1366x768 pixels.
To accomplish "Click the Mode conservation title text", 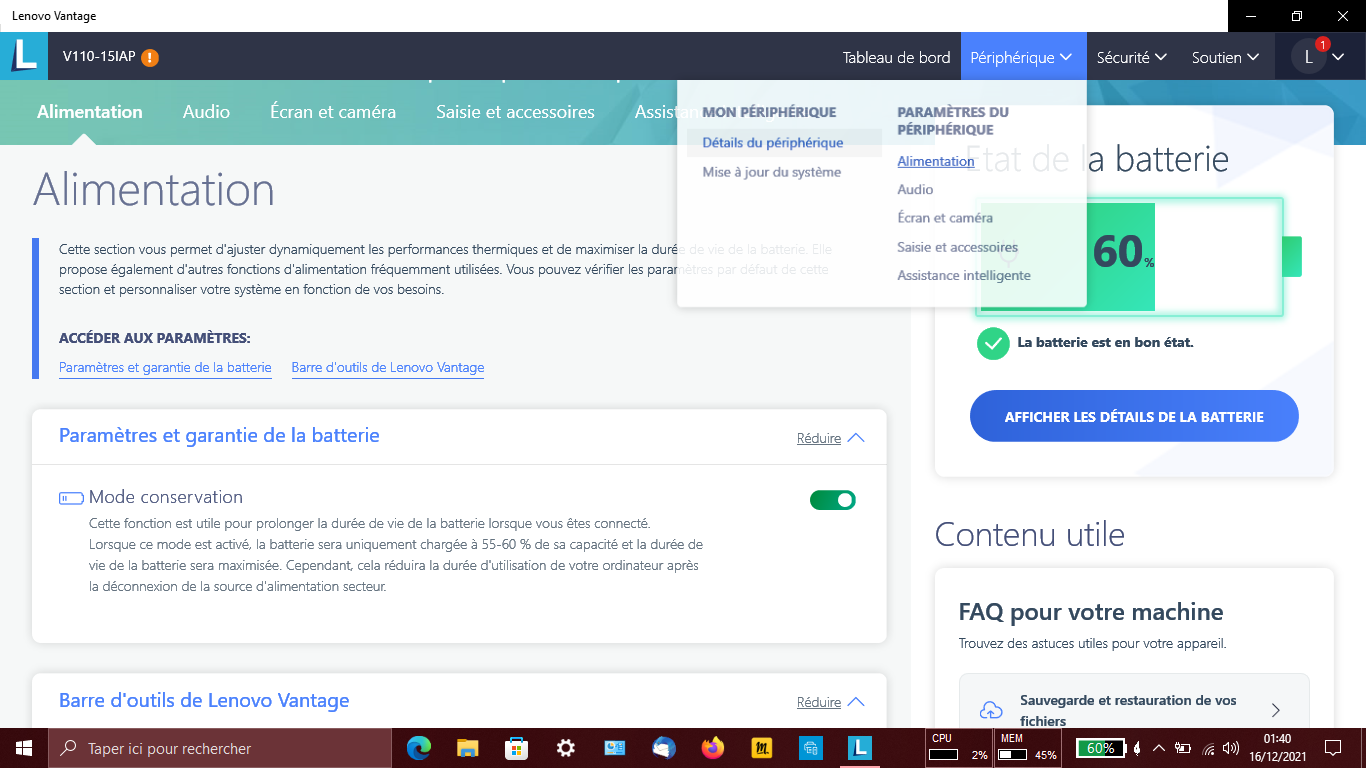I will coord(166,497).
